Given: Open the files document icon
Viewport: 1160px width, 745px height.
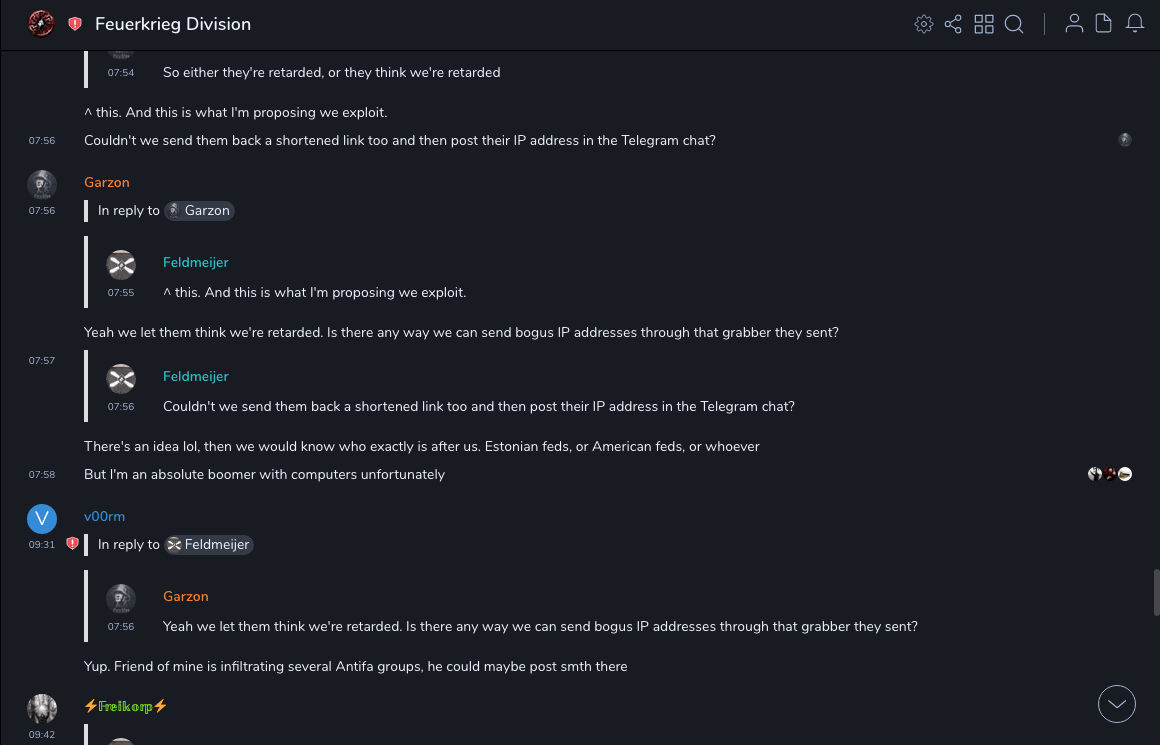Looking at the screenshot, I should click(1104, 24).
